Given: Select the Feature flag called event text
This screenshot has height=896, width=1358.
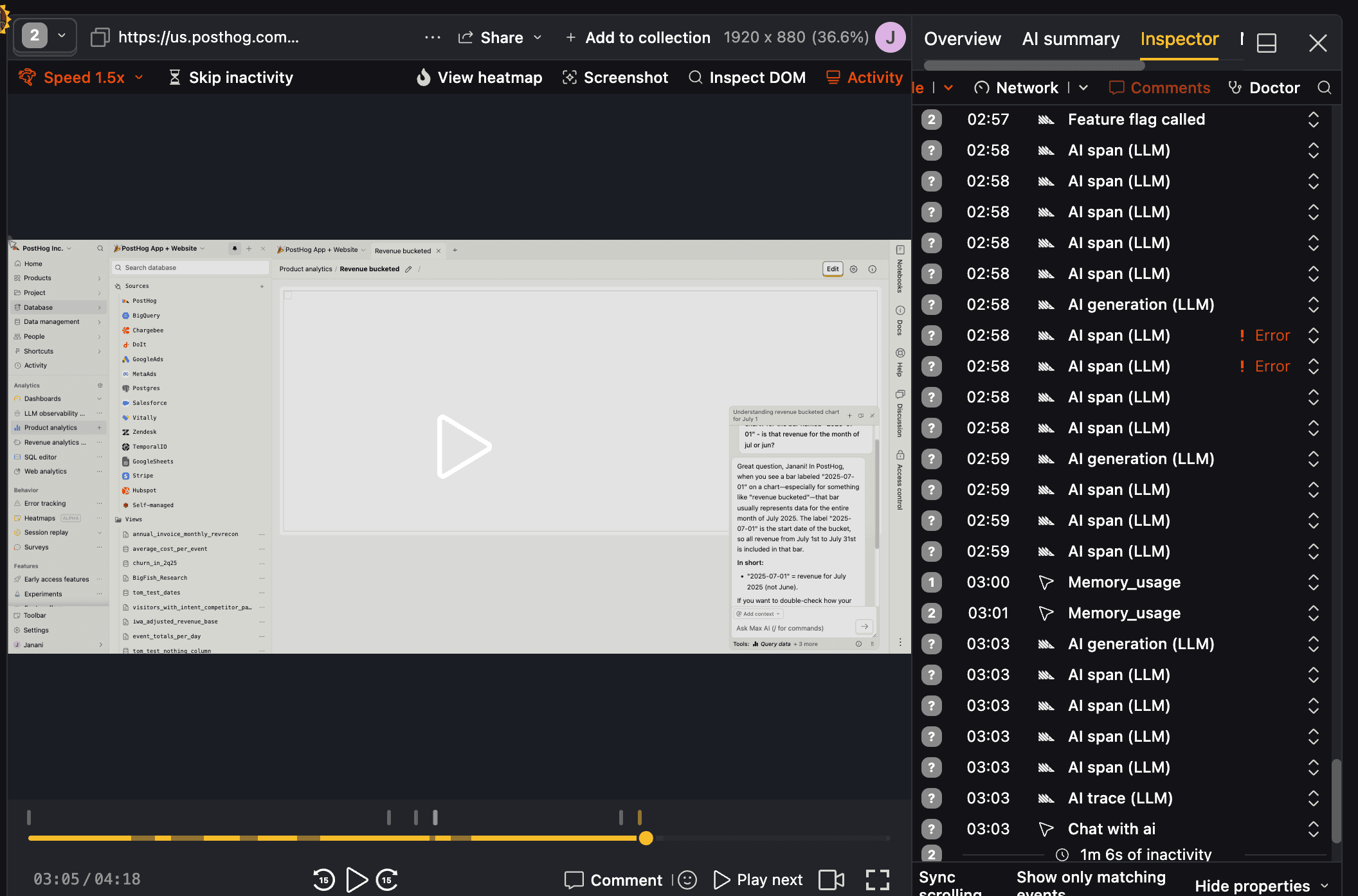Looking at the screenshot, I should pos(1136,120).
